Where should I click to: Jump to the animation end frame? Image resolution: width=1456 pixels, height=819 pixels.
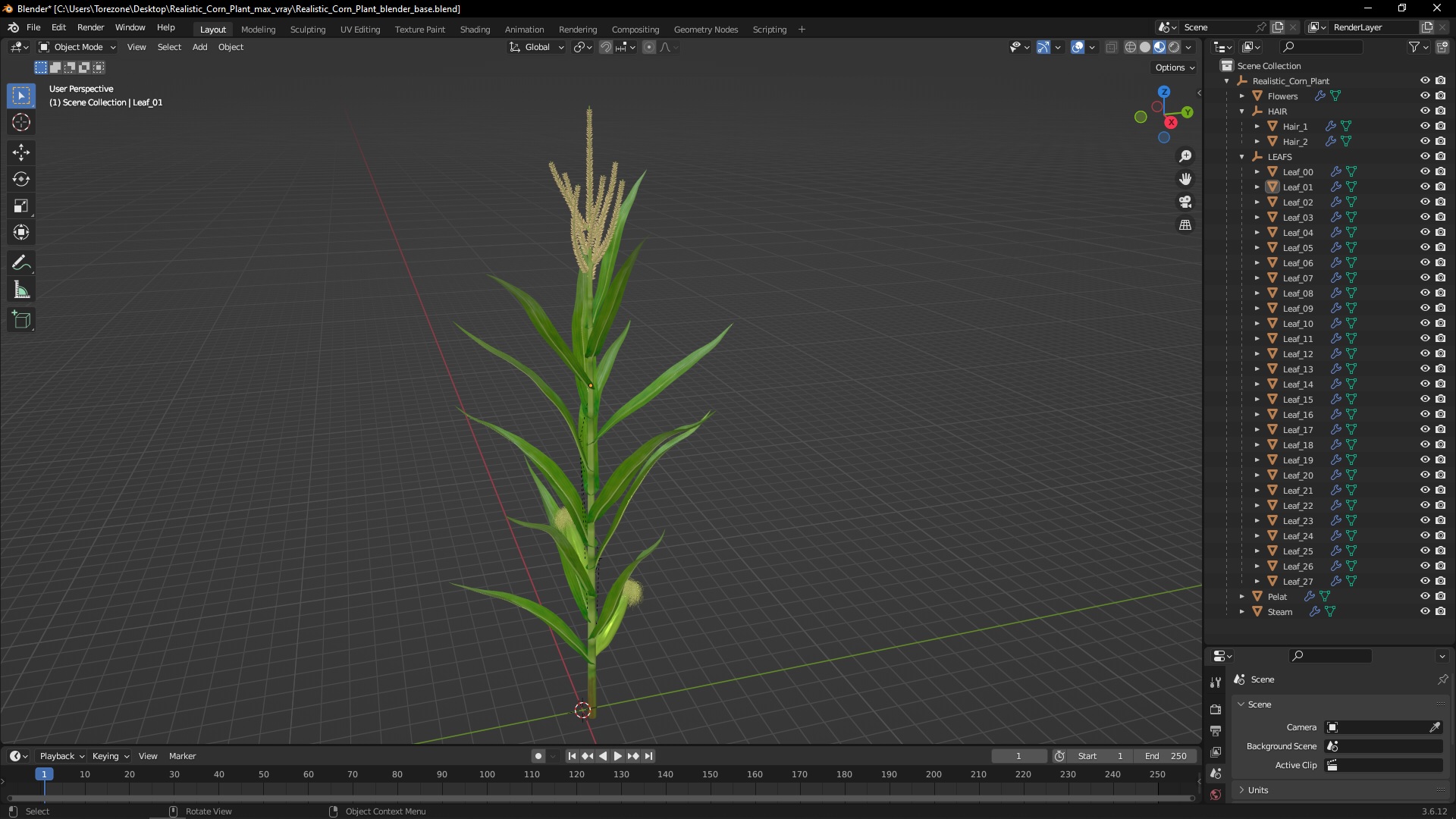648,756
